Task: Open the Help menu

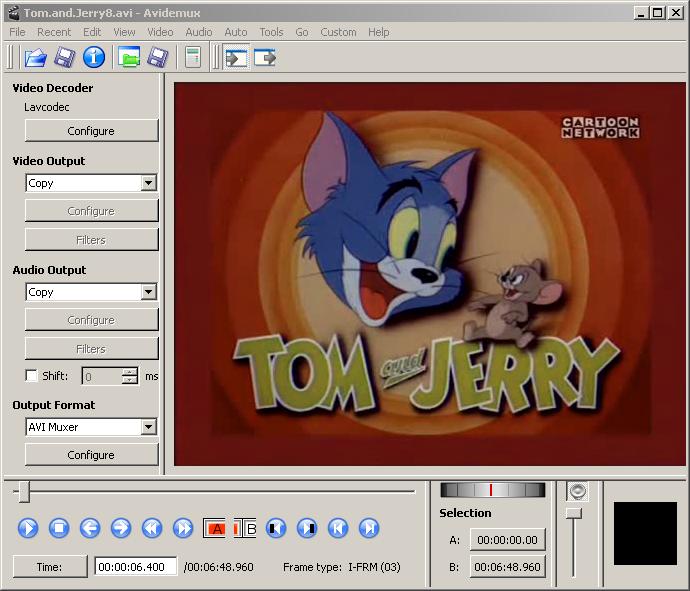Action: [x=379, y=32]
